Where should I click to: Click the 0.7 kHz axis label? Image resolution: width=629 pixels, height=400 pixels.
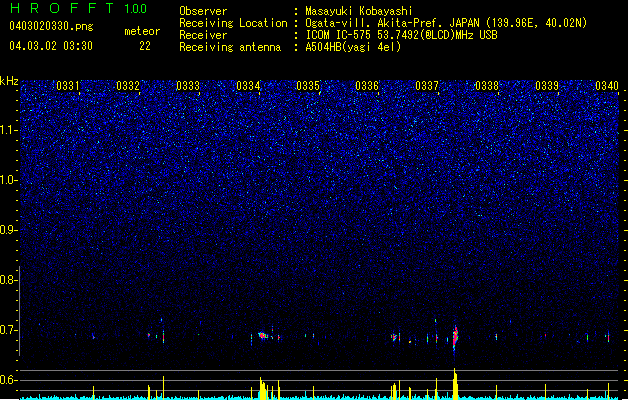[x=9, y=330]
